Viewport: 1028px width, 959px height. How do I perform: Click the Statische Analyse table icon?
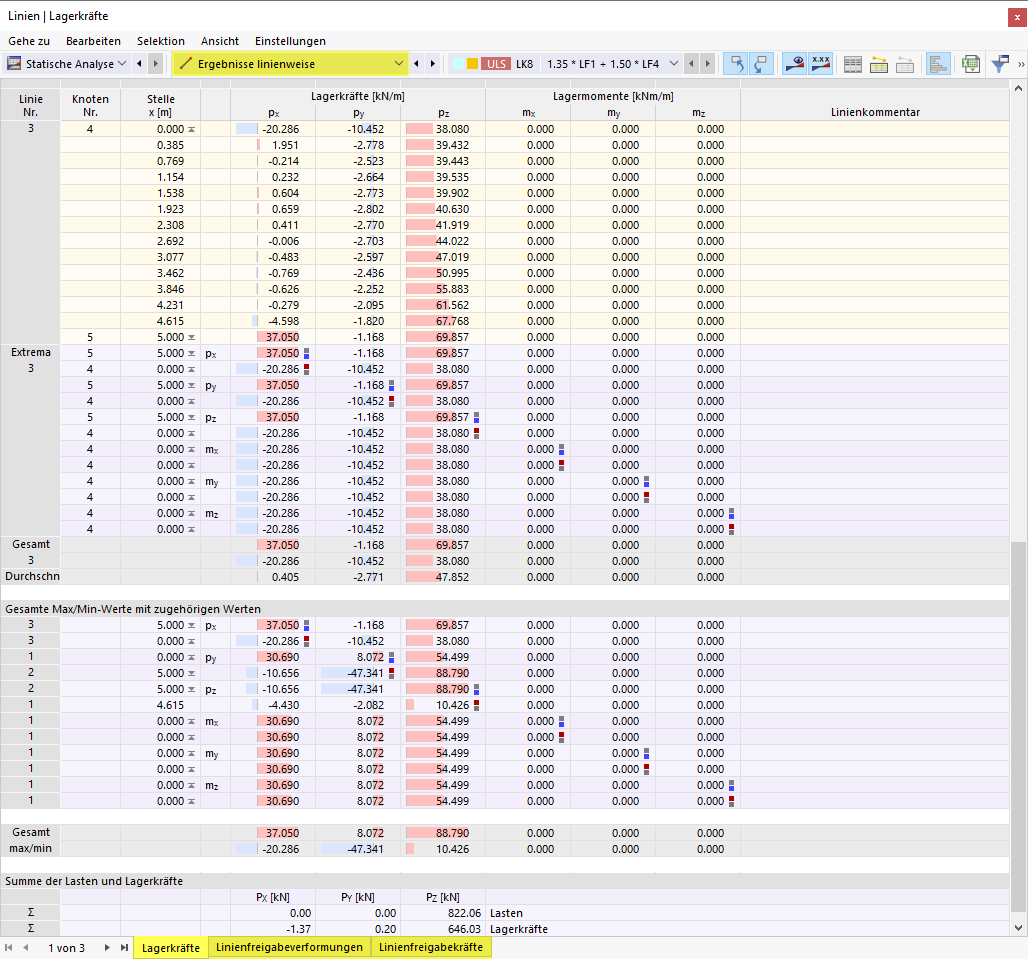pos(14,64)
